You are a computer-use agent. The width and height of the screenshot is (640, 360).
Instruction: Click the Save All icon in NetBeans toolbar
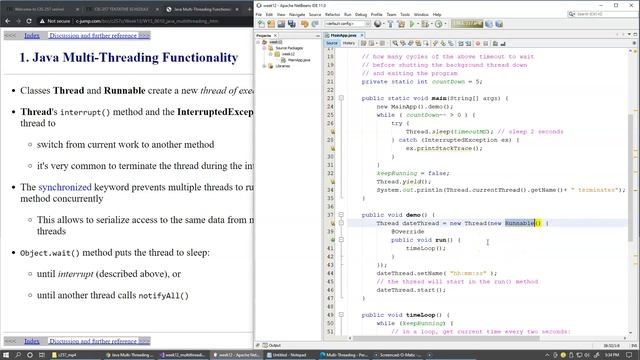[291, 24]
